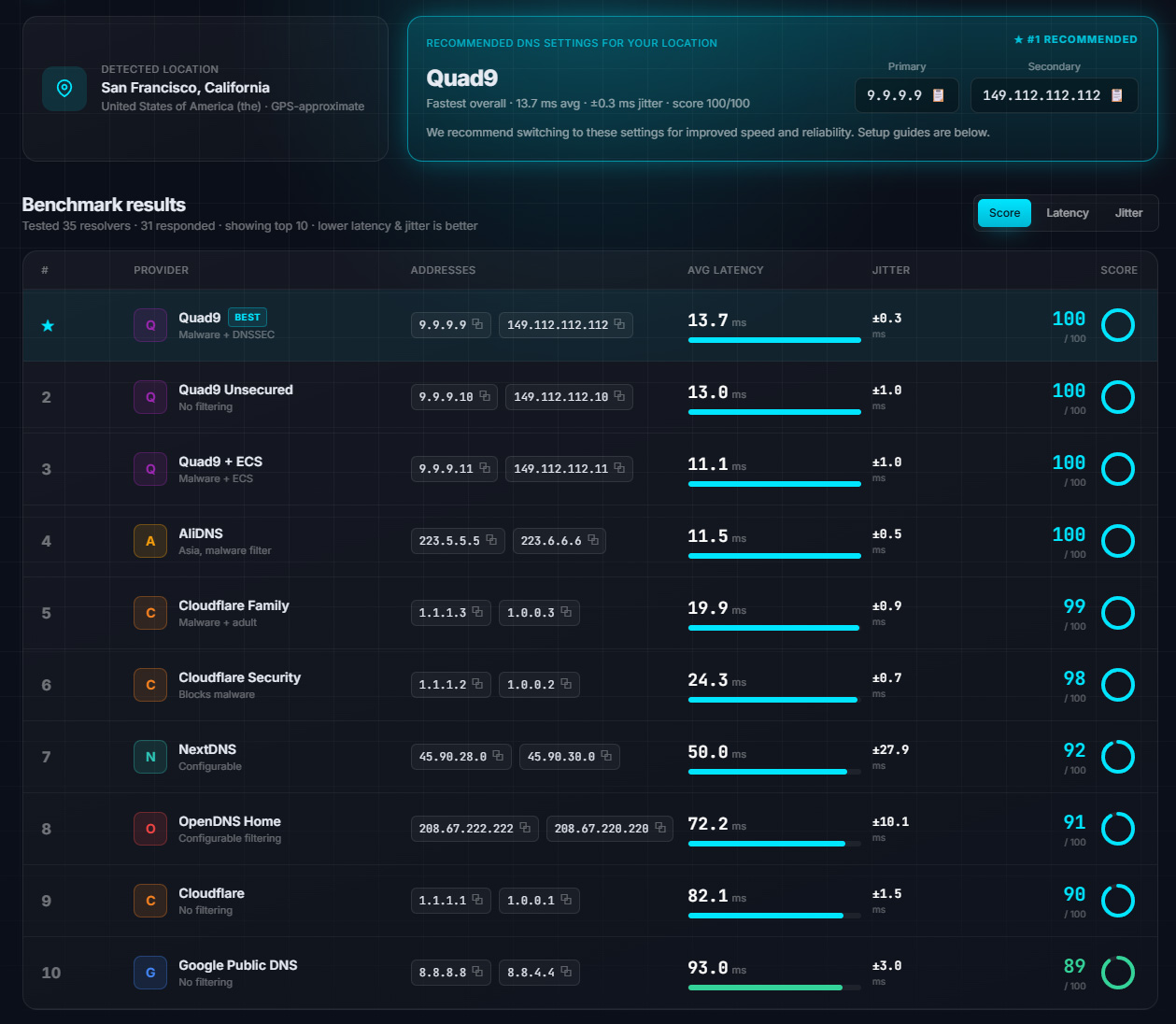Copy AliDNS address 223.6.6.6
Image resolution: width=1176 pixels, height=1024 pixels.
(592, 540)
